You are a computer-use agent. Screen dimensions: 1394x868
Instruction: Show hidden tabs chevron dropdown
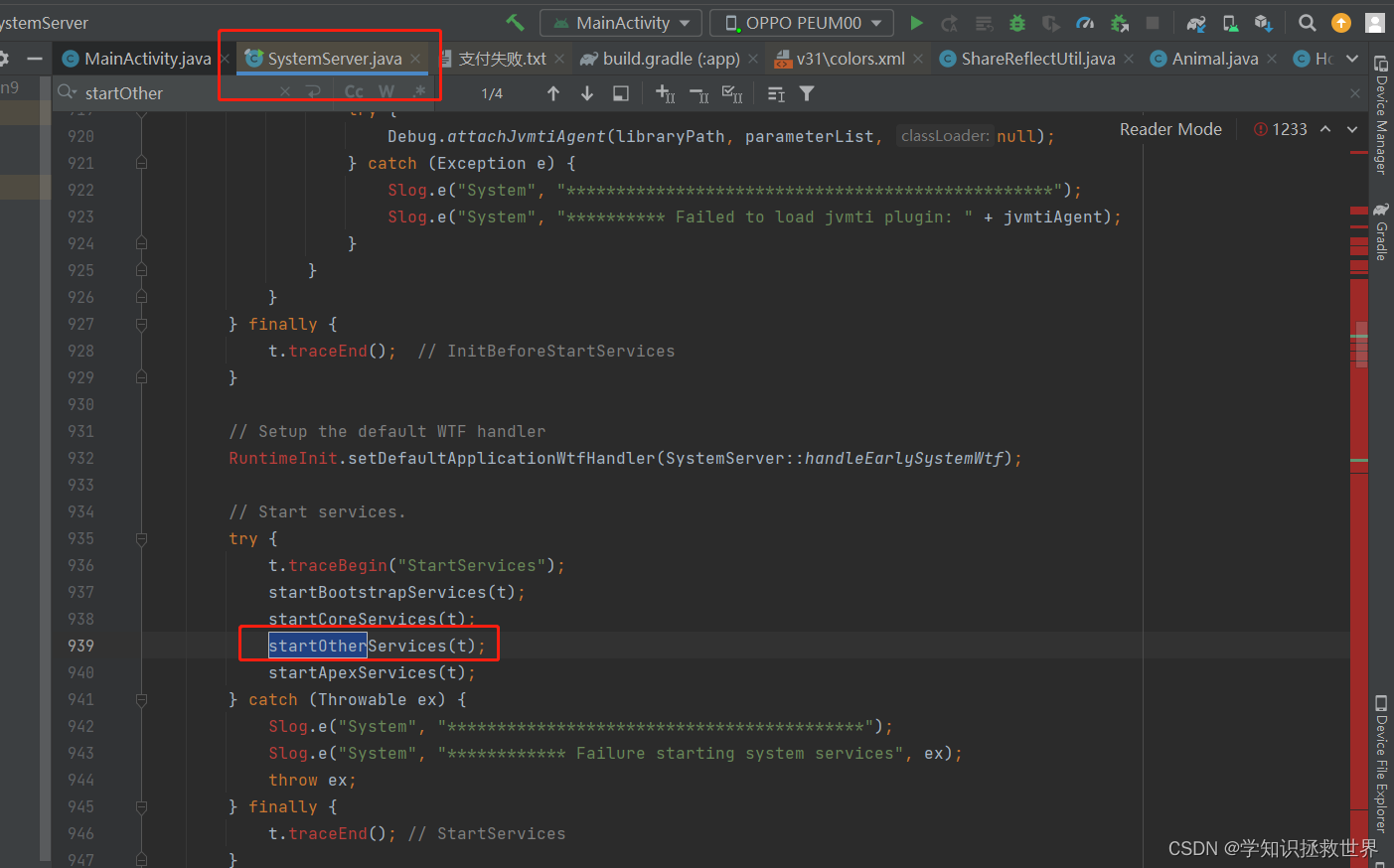1351,59
